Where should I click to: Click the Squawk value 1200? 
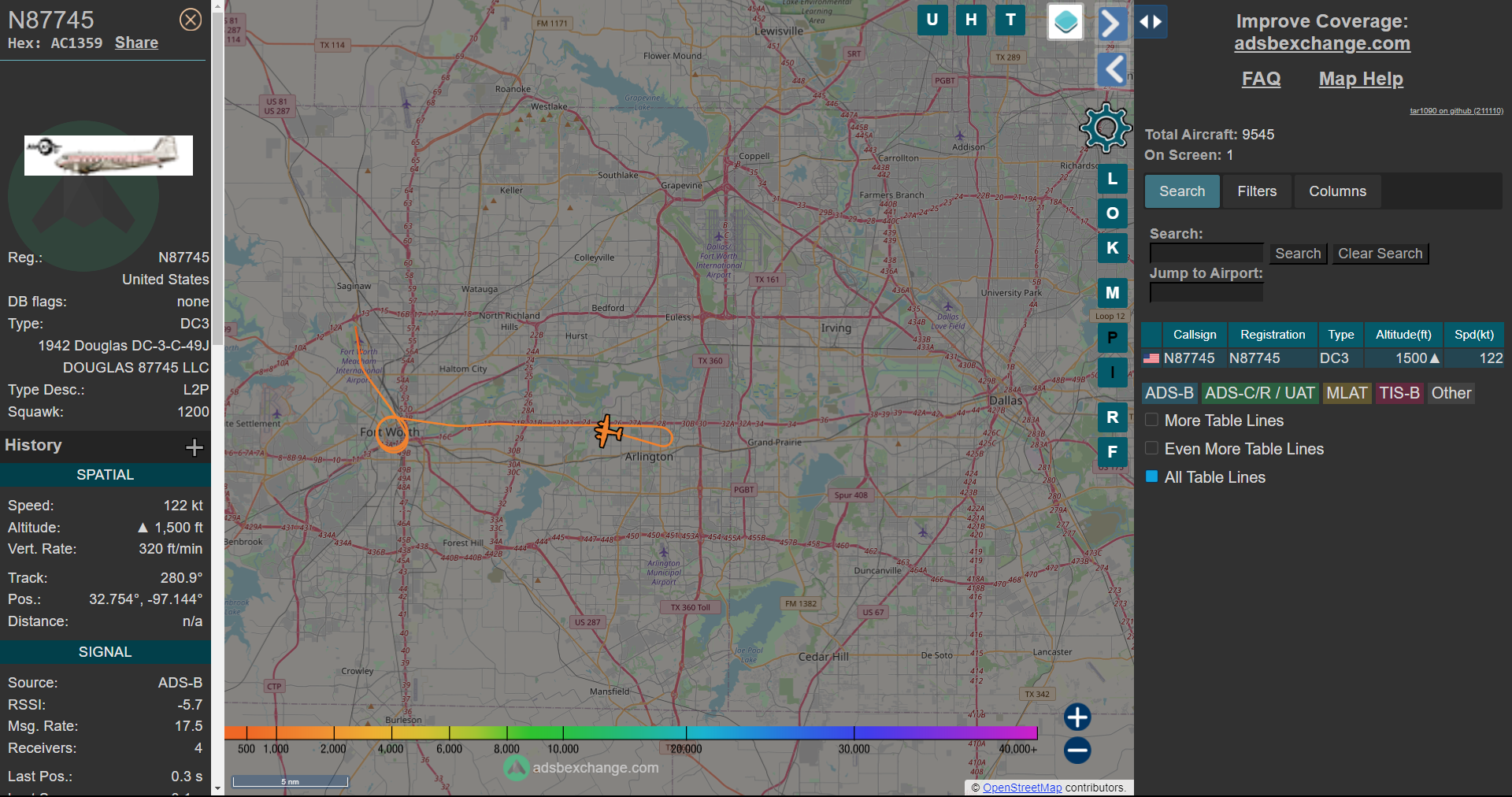click(193, 412)
